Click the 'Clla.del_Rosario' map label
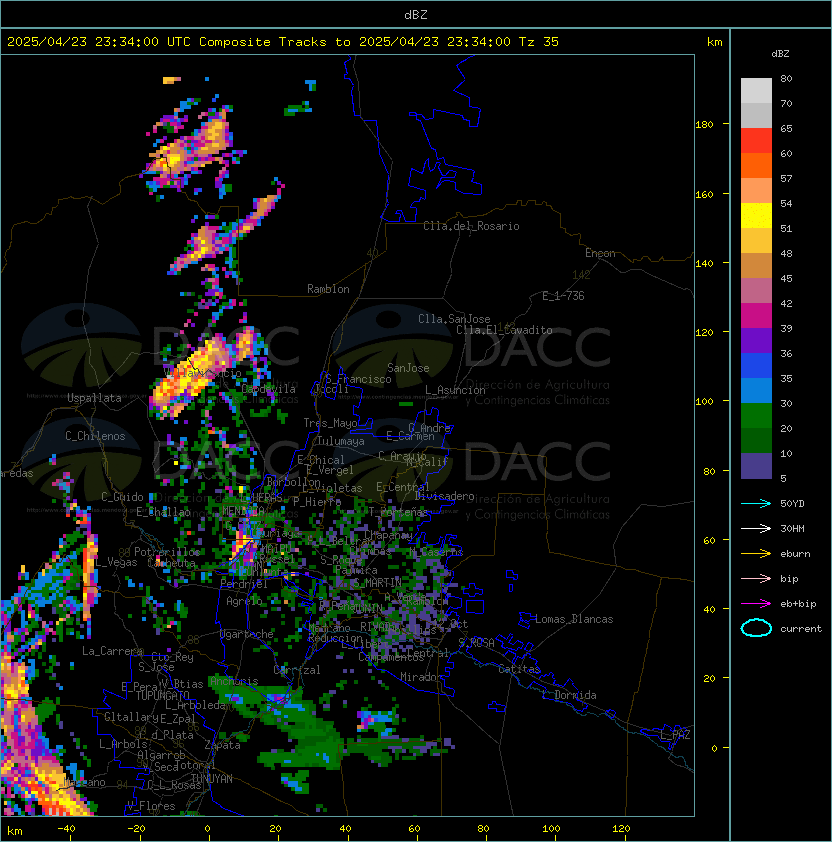 (x=471, y=226)
